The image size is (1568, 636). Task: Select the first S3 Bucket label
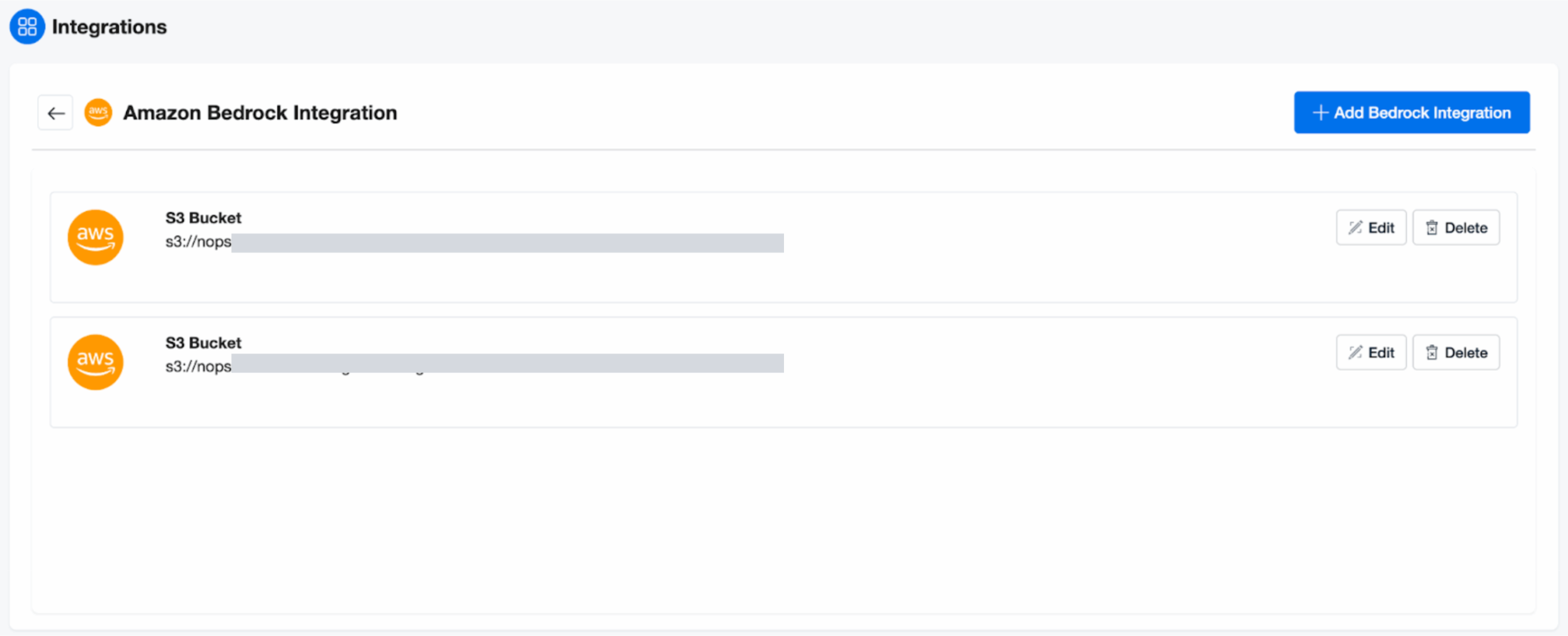coord(203,218)
